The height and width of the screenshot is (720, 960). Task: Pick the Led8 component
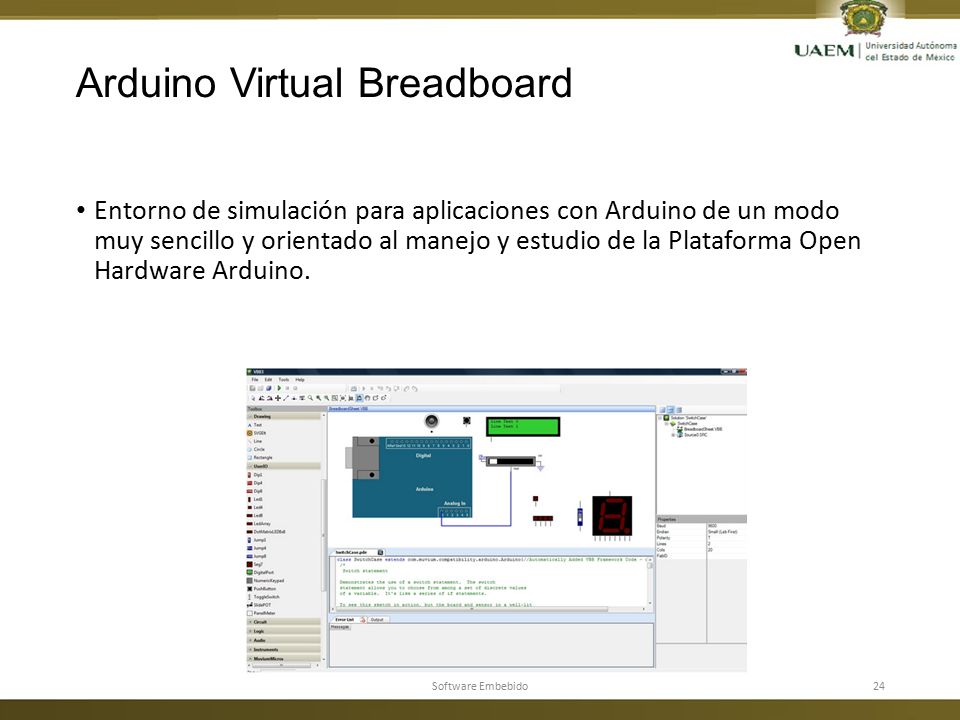tap(255, 516)
